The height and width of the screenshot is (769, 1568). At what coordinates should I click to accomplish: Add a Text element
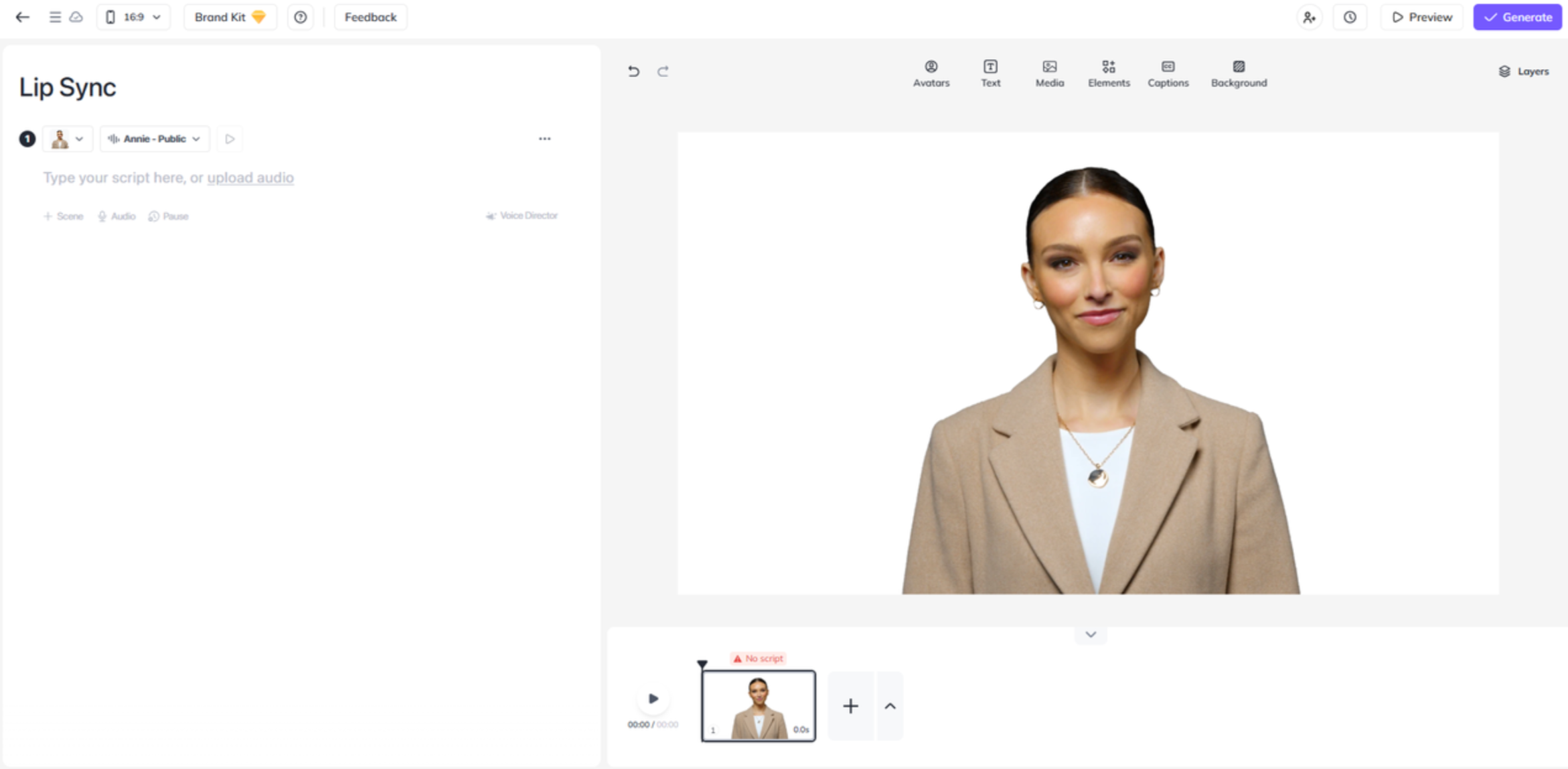[990, 74]
